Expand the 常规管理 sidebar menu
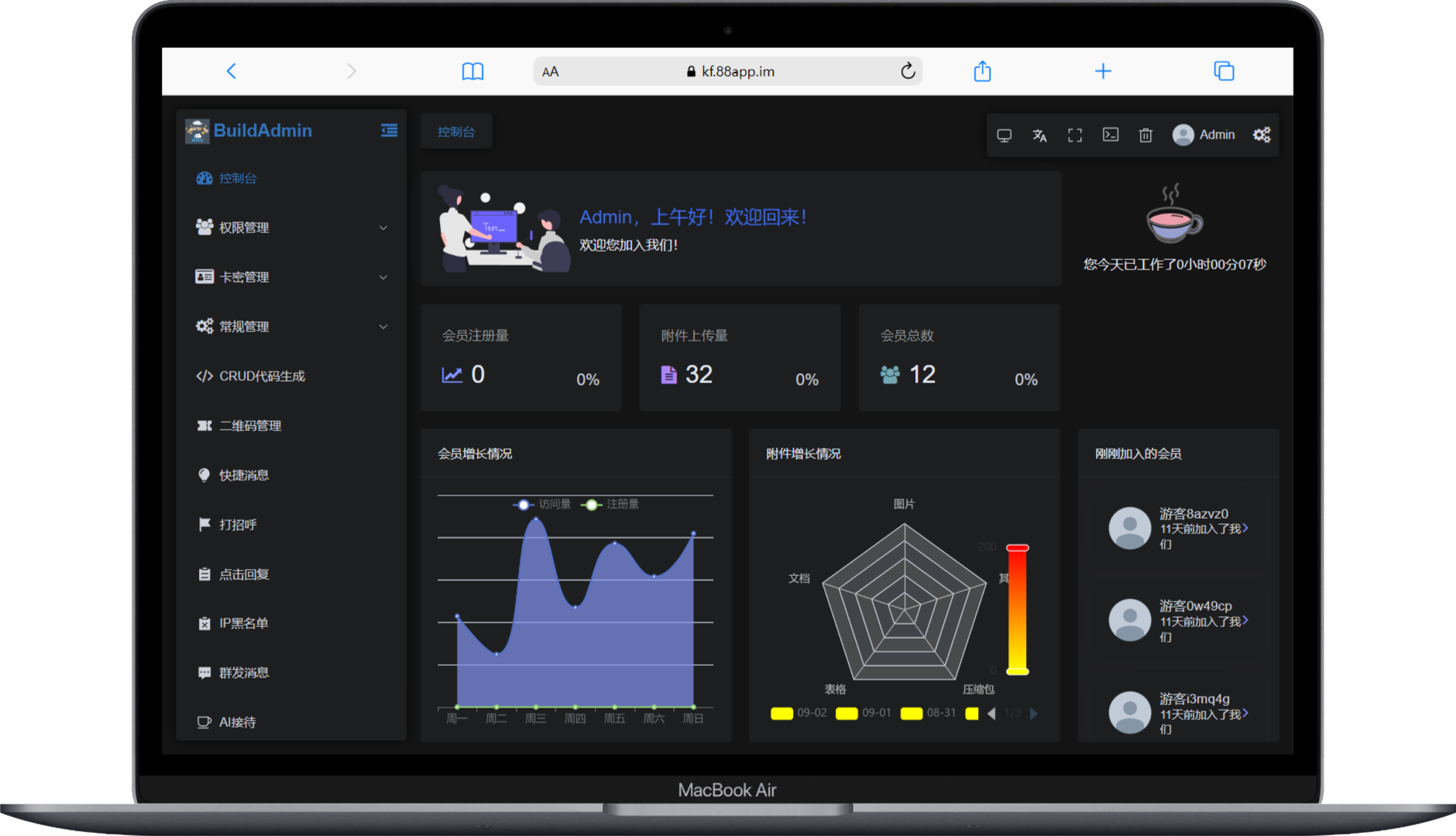 [x=290, y=327]
